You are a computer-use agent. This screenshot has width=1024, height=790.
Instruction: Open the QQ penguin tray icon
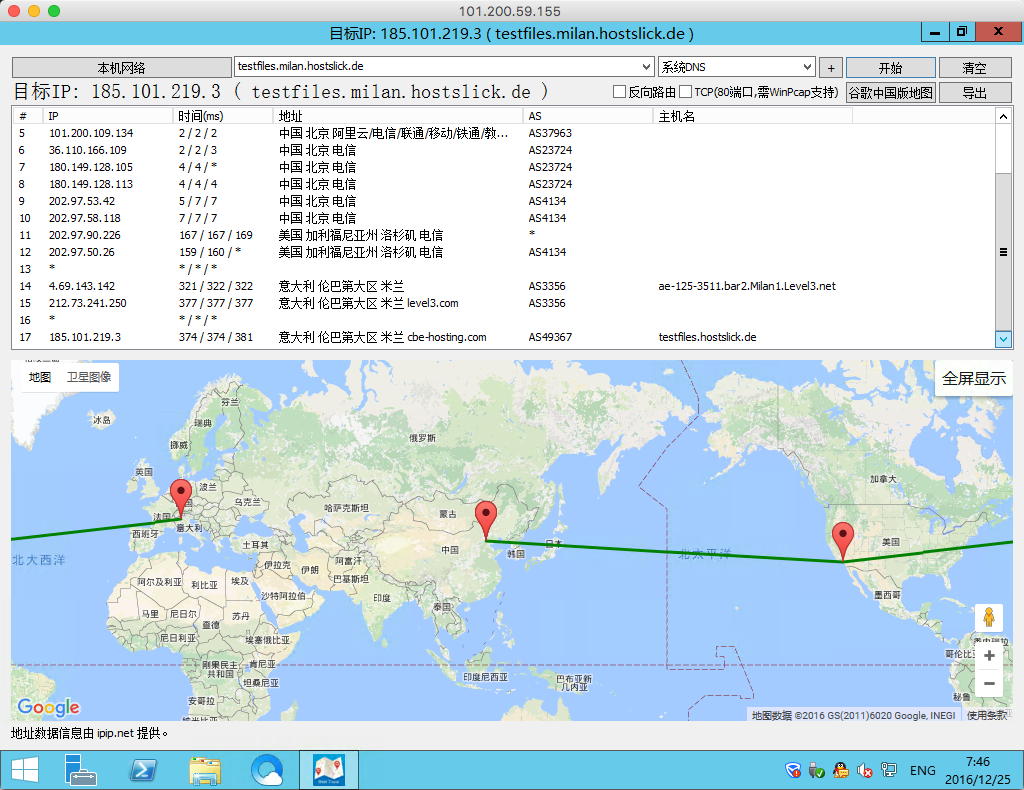(x=840, y=770)
